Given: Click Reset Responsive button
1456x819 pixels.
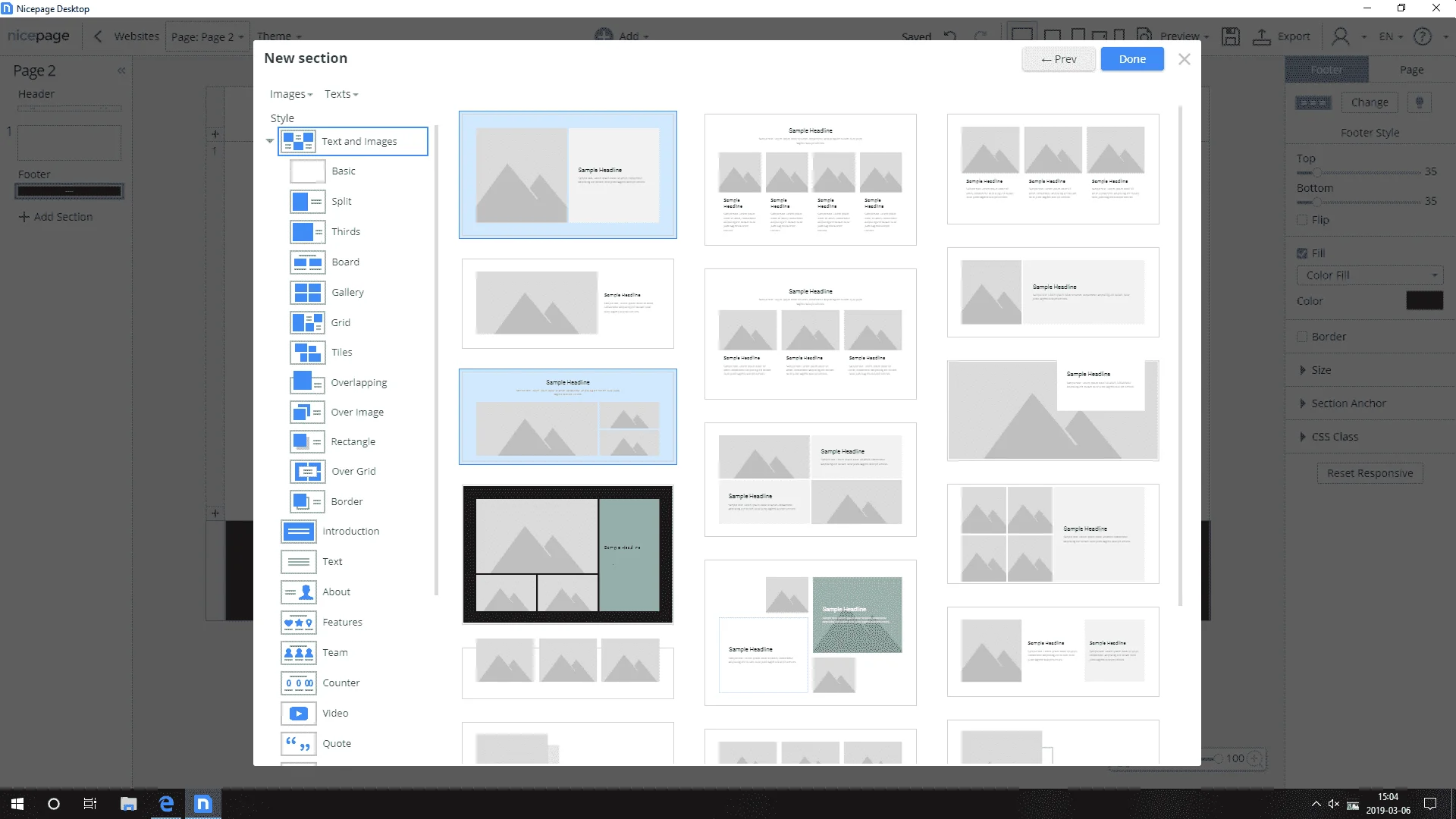Looking at the screenshot, I should (x=1370, y=473).
